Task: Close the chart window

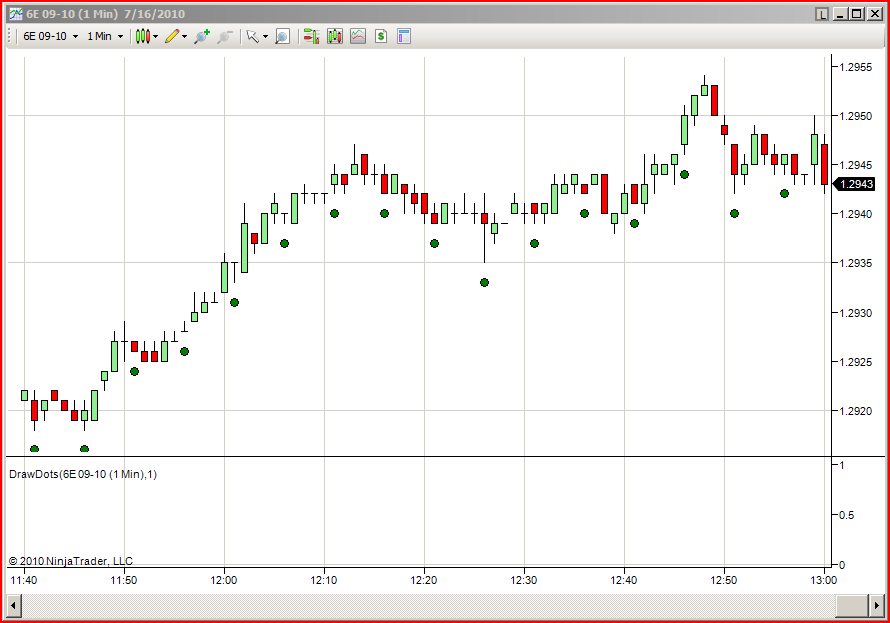Action: click(x=875, y=14)
